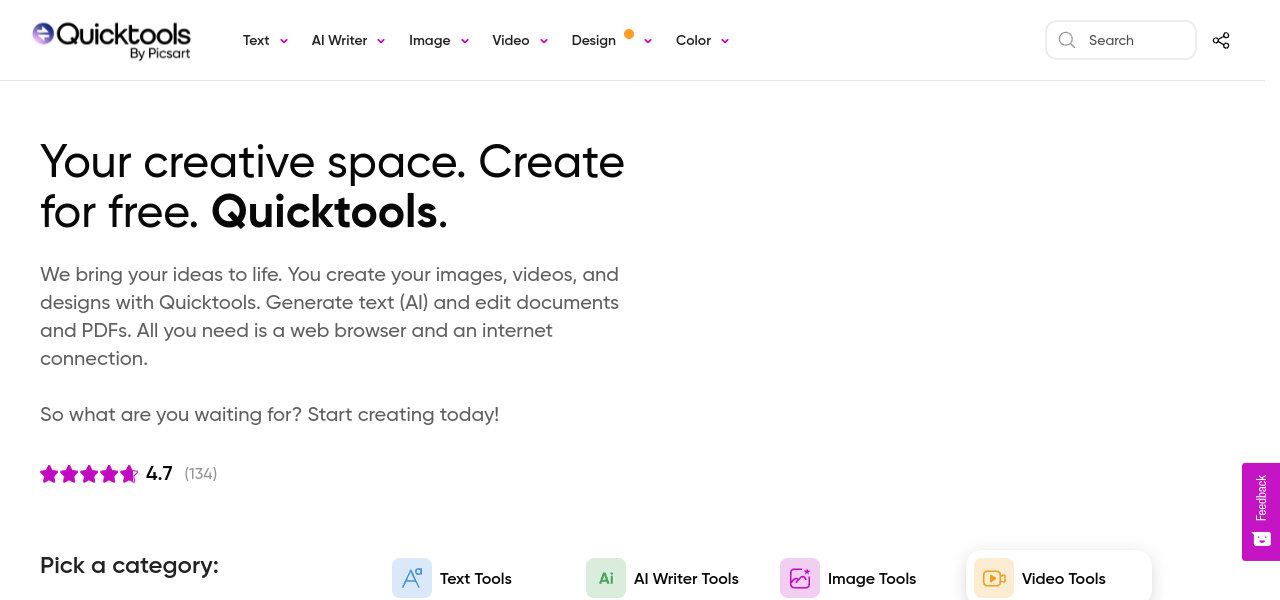Click the magnifier search icon
This screenshot has height=600, width=1280.
1067,40
